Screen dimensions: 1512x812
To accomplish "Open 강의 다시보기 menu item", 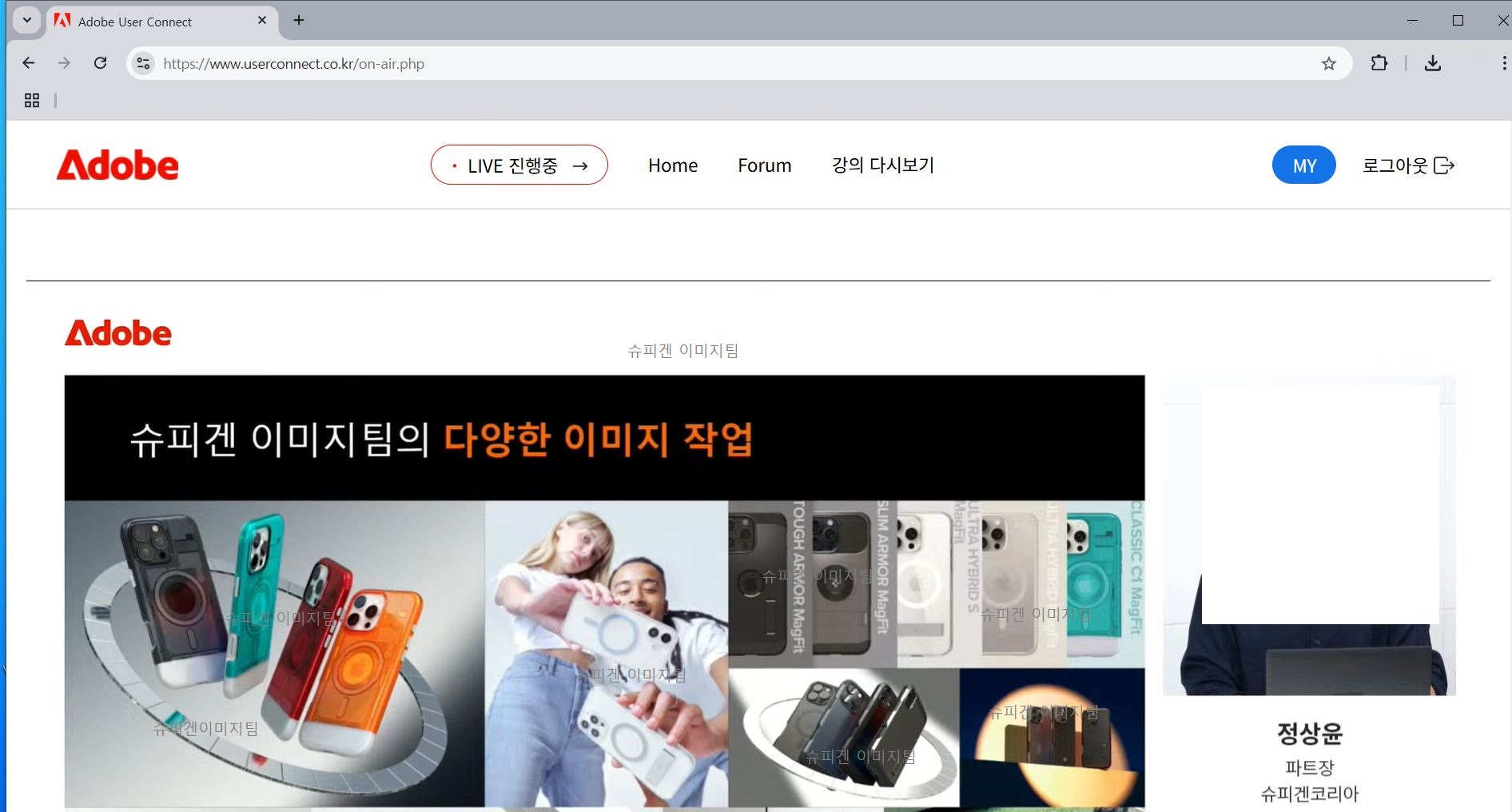I will (883, 165).
